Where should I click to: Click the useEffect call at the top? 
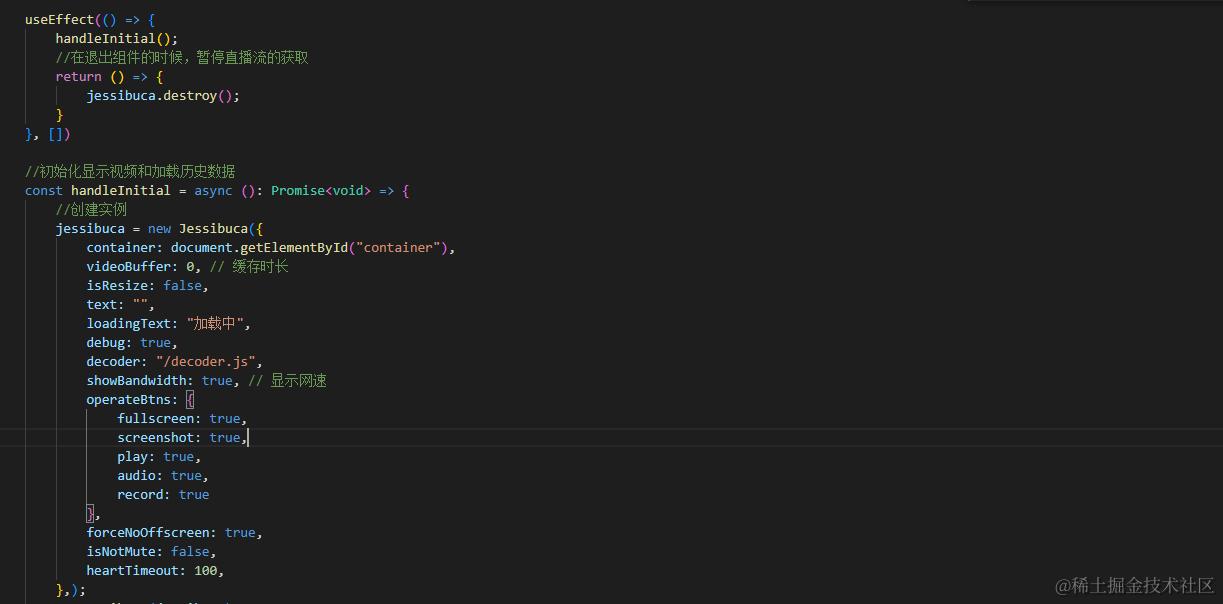[x=59, y=19]
